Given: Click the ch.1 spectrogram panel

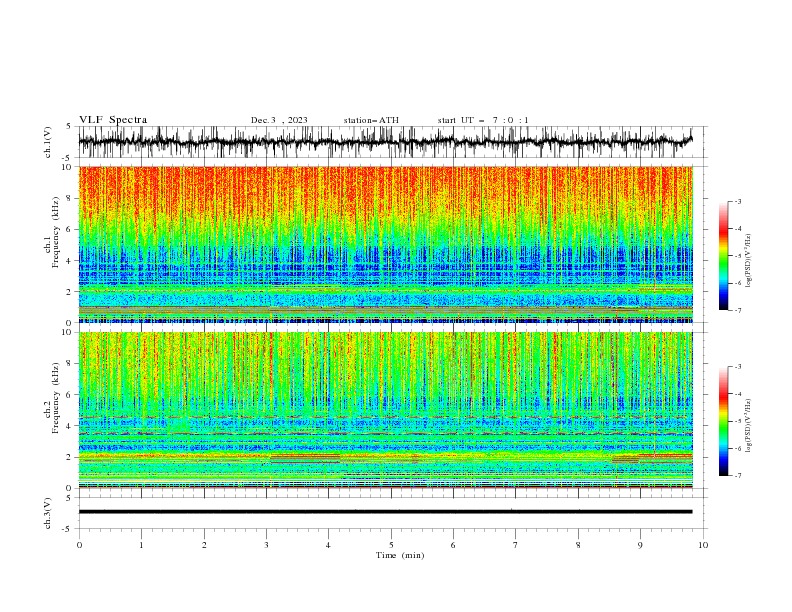Looking at the screenshot, I should coord(385,244).
